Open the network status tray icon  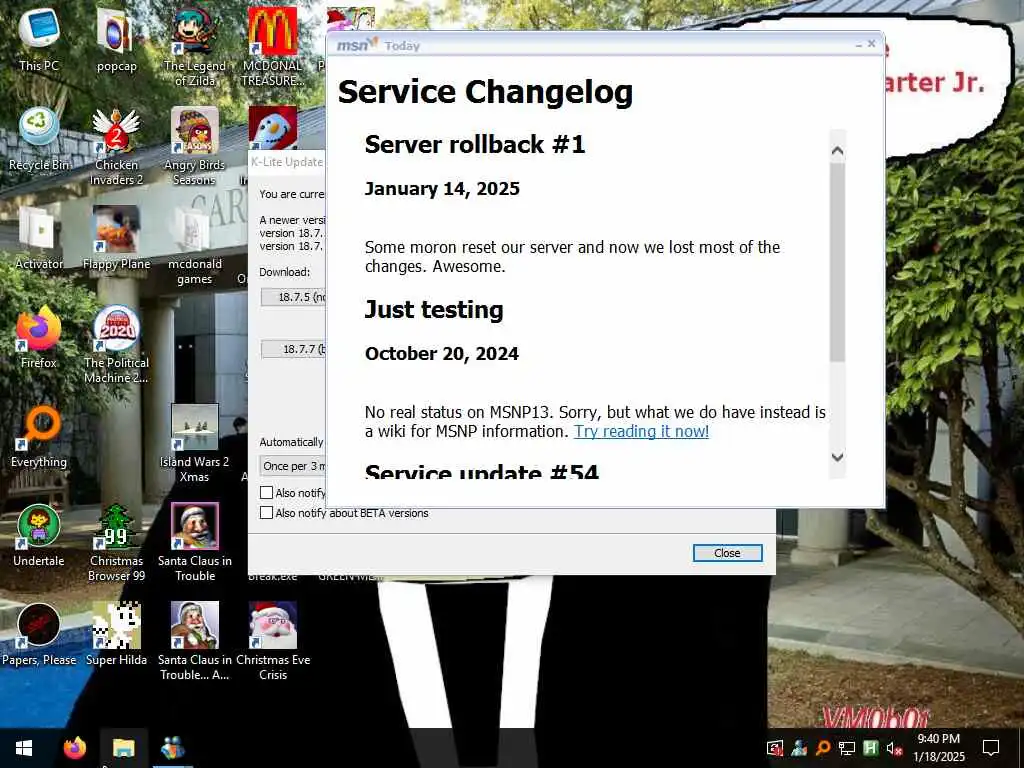point(846,748)
